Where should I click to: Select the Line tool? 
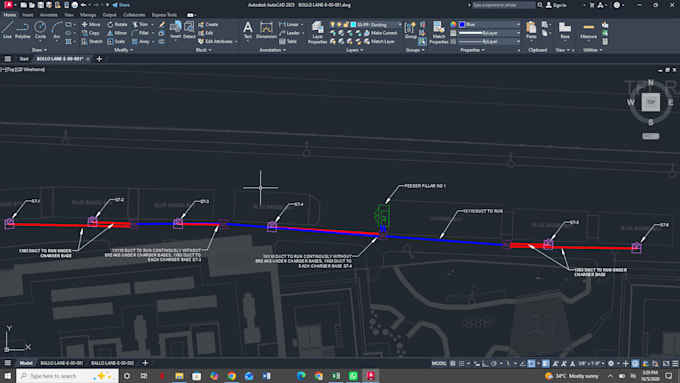coord(7,30)
